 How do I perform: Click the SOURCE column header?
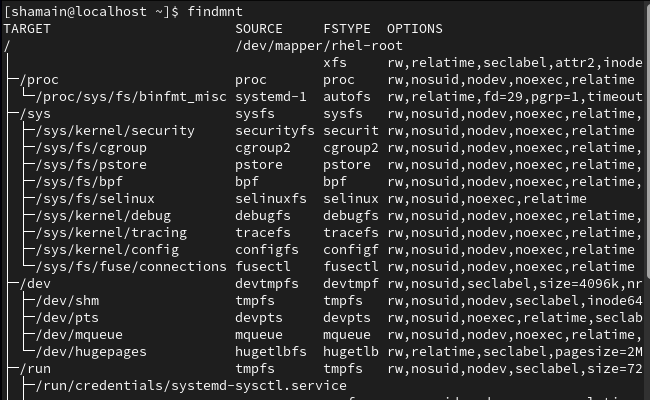click(x=259, y=29)
